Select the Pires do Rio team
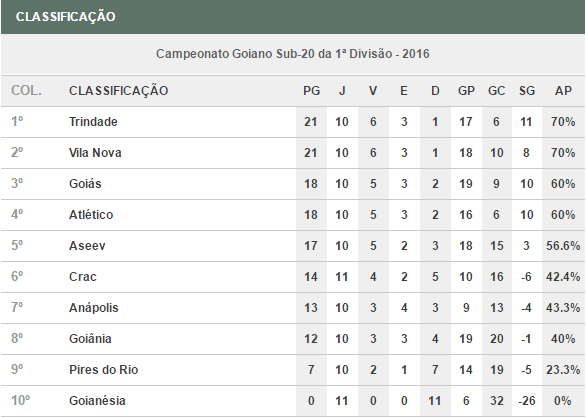Viewport: 586px width, 418px height. 104,370
